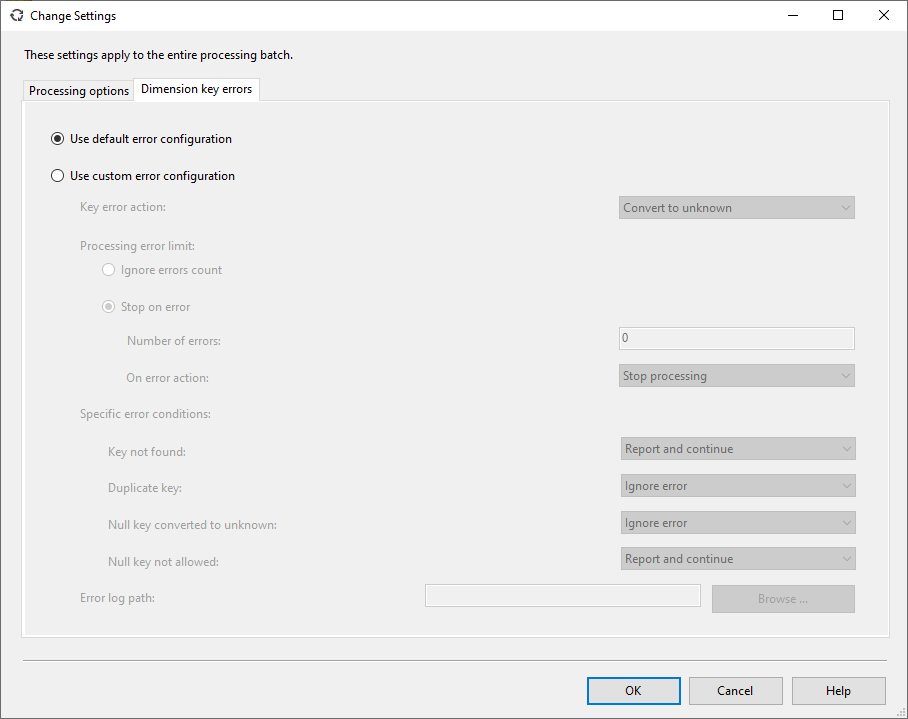This screenshot has height=719, width=908.
Task: Expand the Duplicate key dropdown
Action: 738,486
